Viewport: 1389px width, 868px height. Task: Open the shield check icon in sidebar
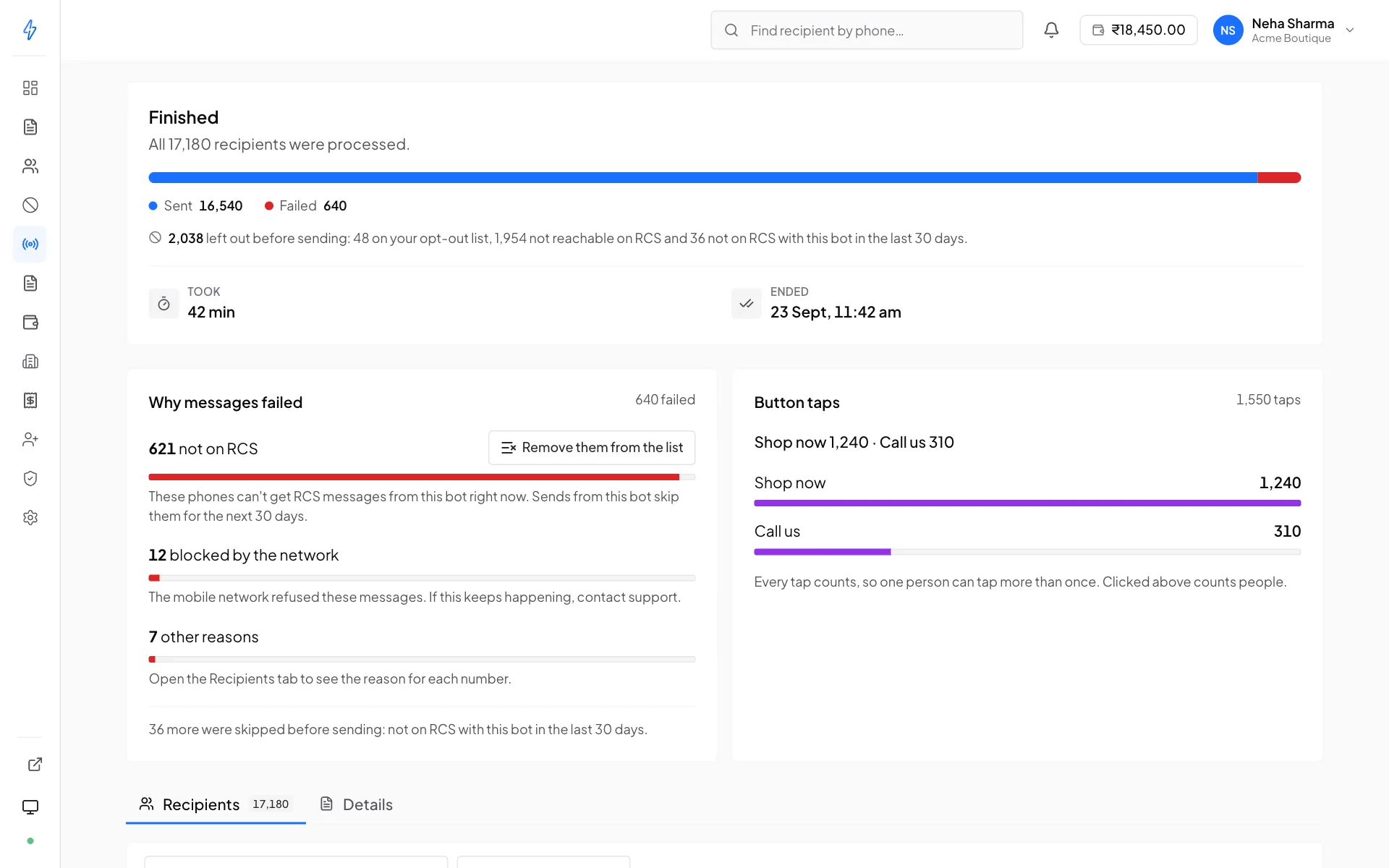(x=30, y=479)
